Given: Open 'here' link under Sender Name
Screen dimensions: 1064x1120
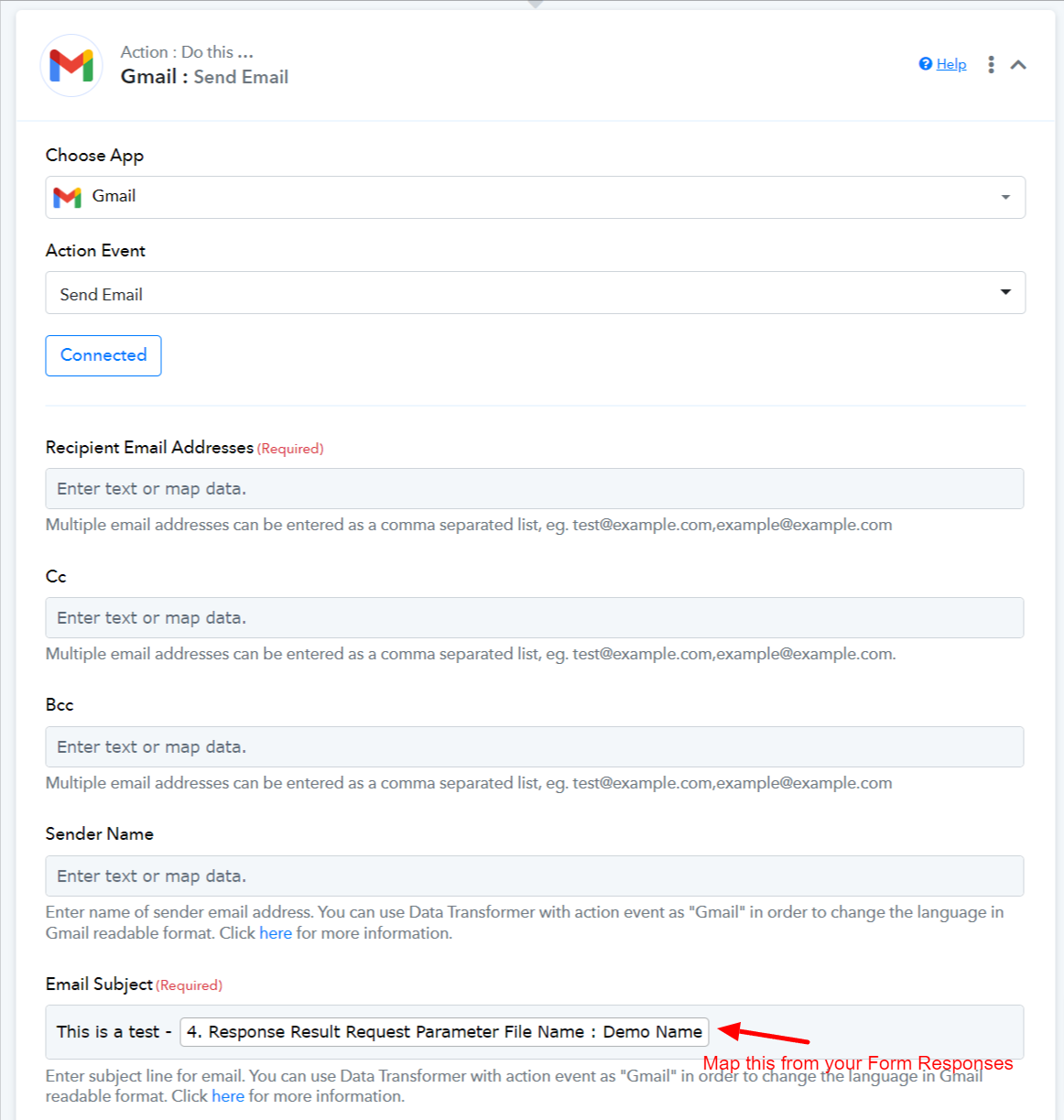Looking at the screenshot, I should pyautogui.click(x=276, y=933).
